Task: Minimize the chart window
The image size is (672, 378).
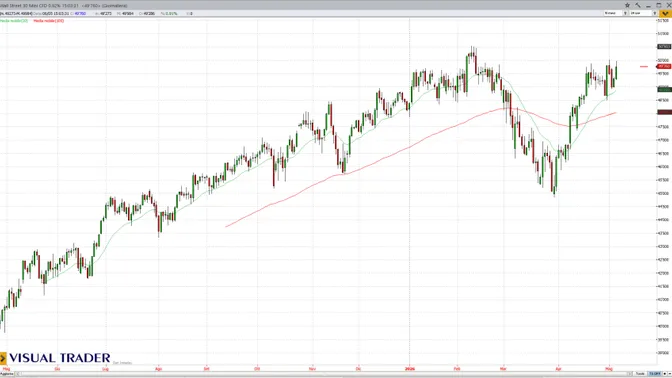Action: (648, 6)
